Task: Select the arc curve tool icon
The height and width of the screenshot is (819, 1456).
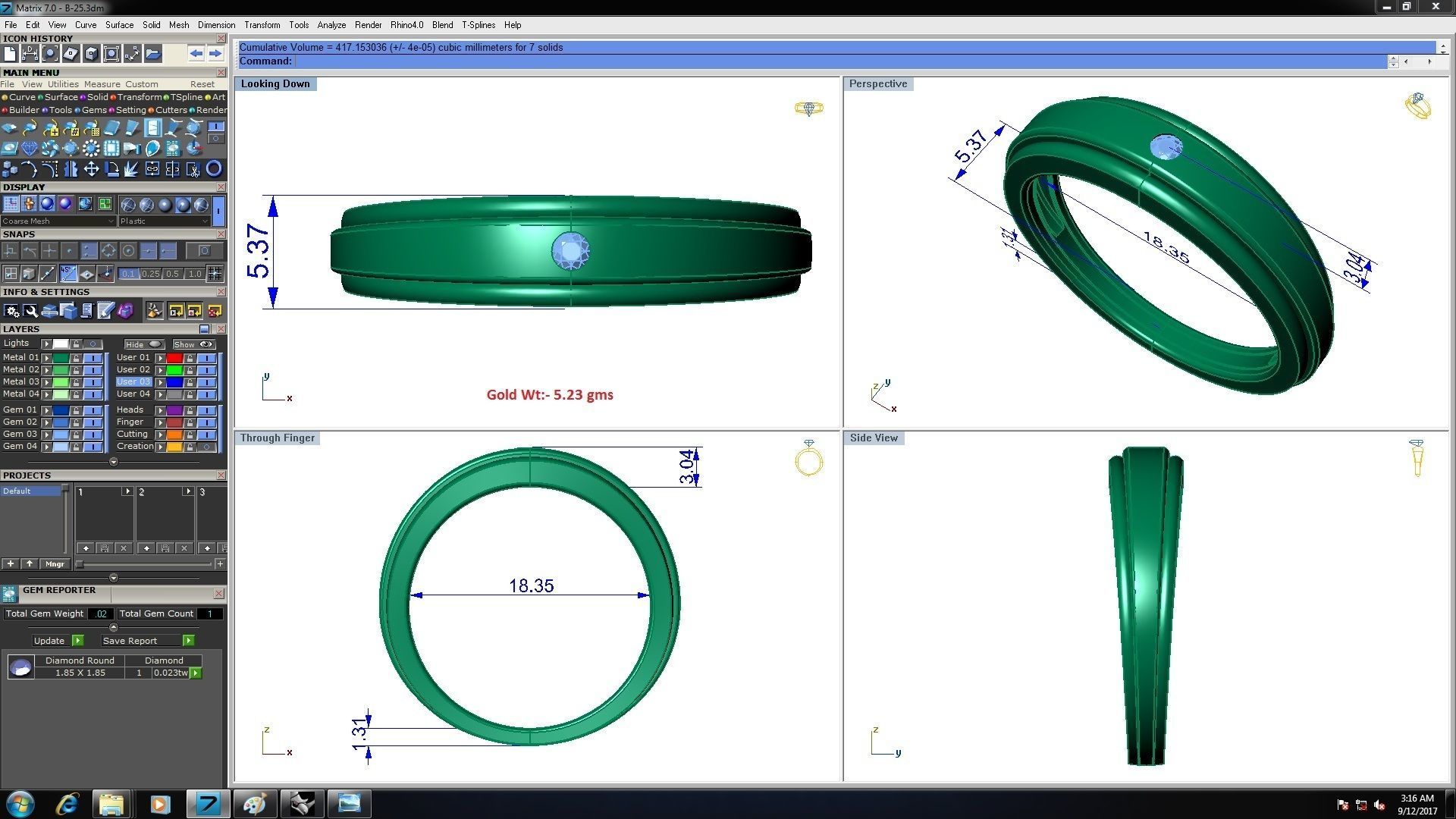Action: coord(30,168)
